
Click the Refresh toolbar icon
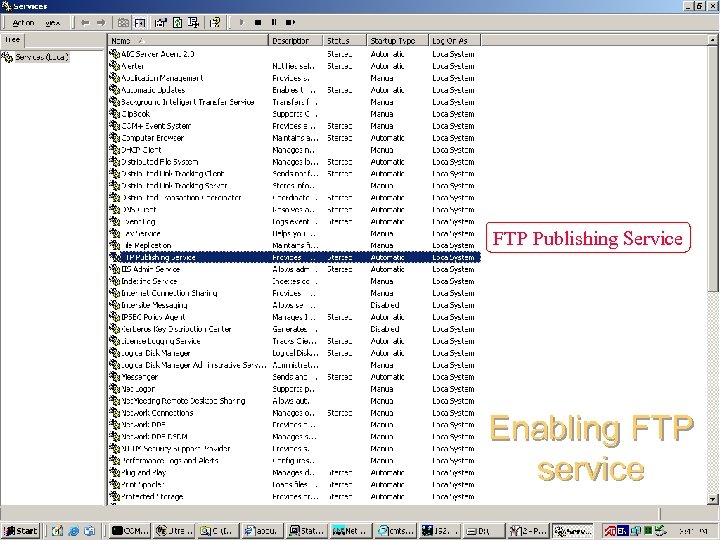coord(177,22)
